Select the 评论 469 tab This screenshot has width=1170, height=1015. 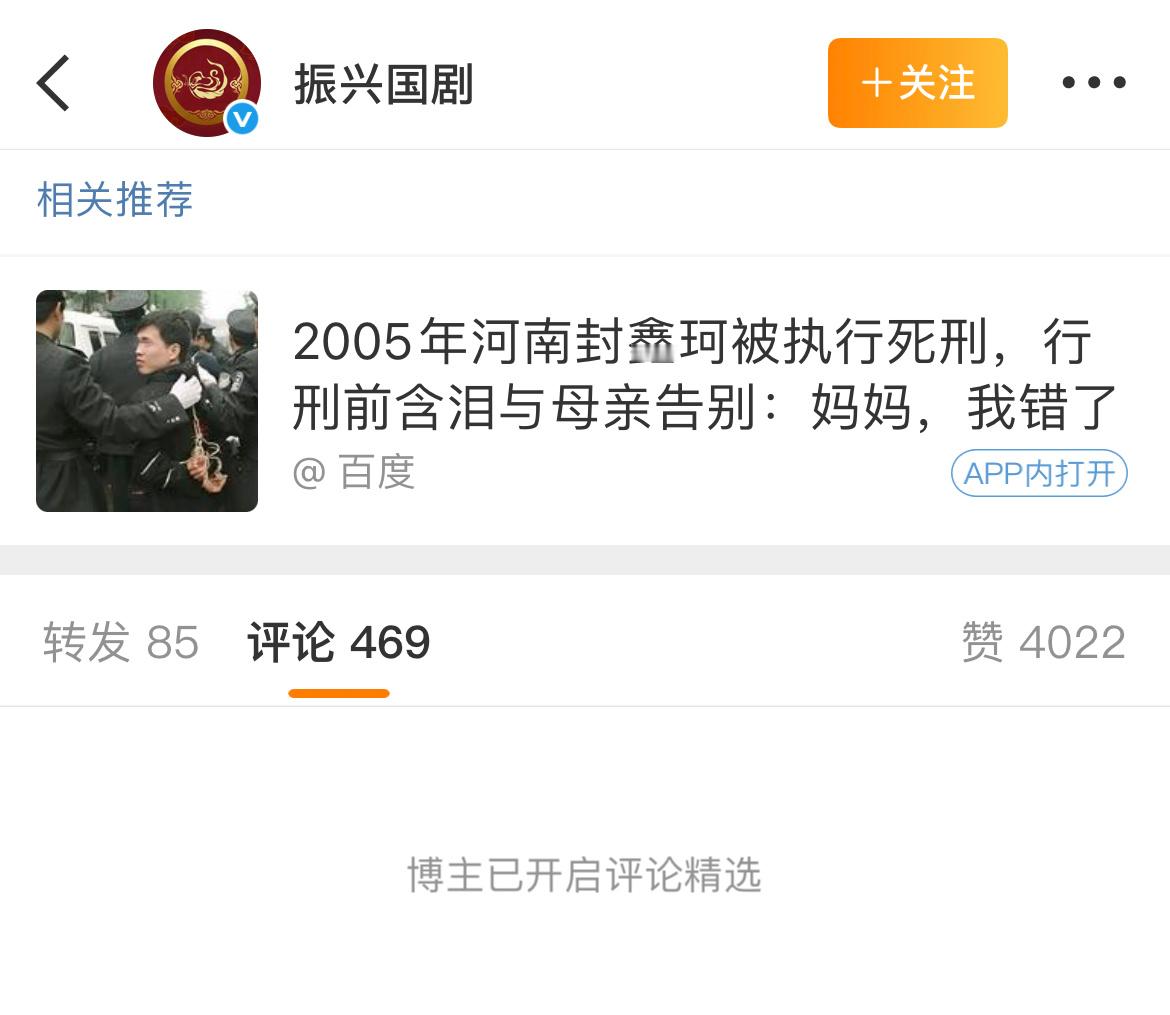(339, 642)
